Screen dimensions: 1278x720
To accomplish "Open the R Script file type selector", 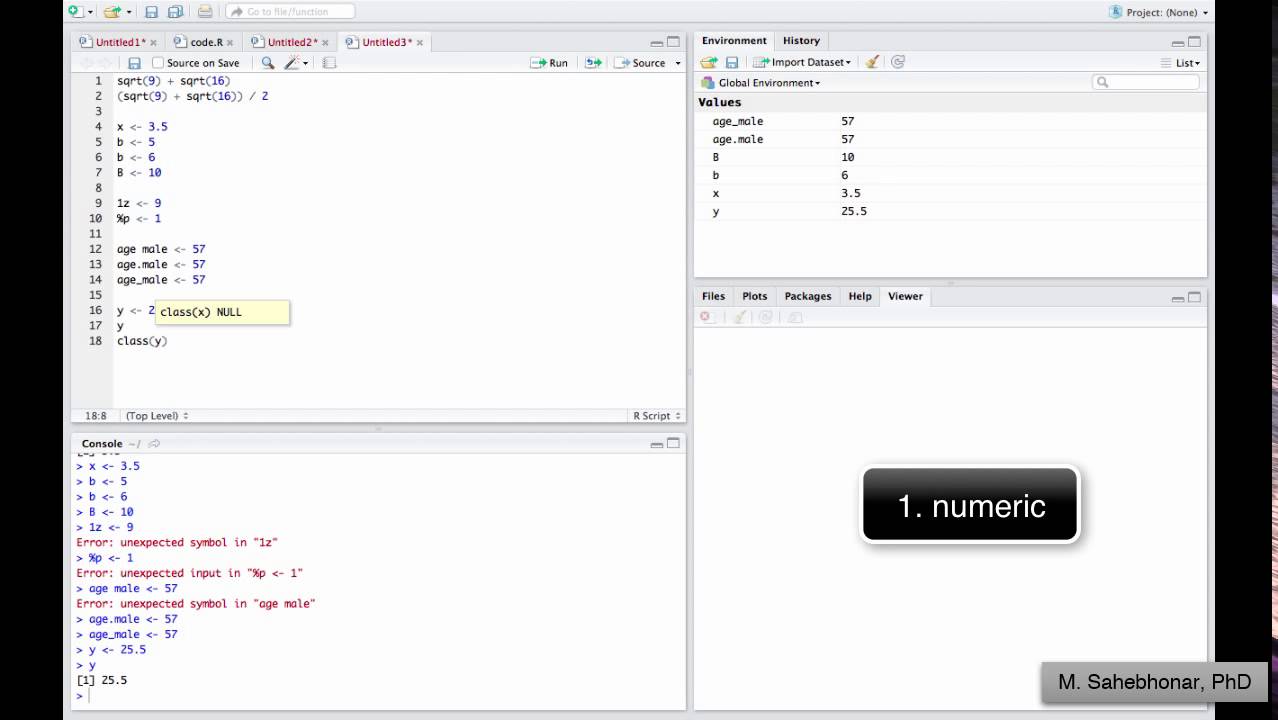I will coord(656,416).
